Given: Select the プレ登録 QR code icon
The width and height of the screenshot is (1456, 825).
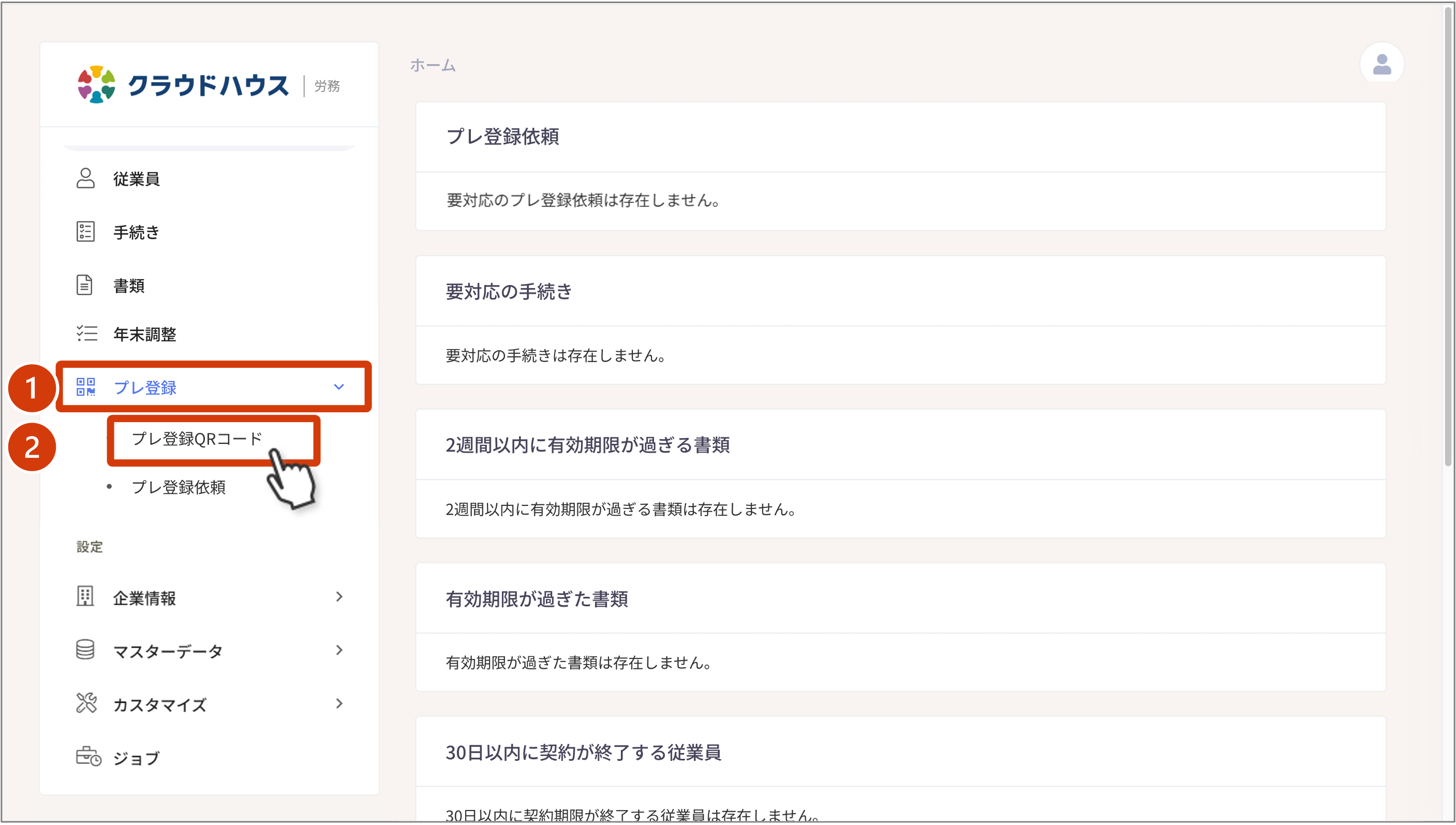Looking at the screenshot, I should 85,387.
